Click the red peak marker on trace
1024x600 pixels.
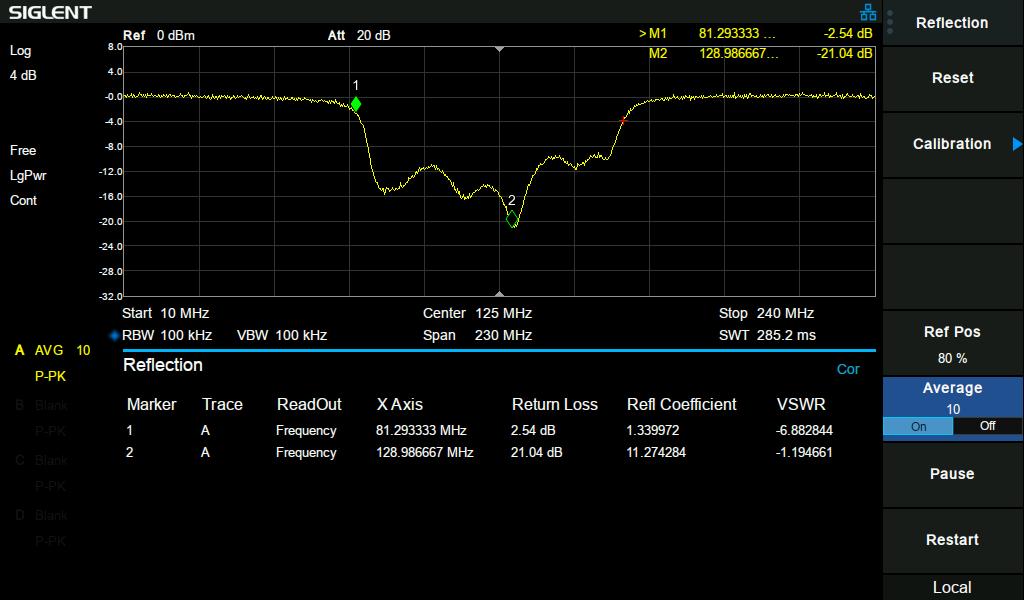623,120
